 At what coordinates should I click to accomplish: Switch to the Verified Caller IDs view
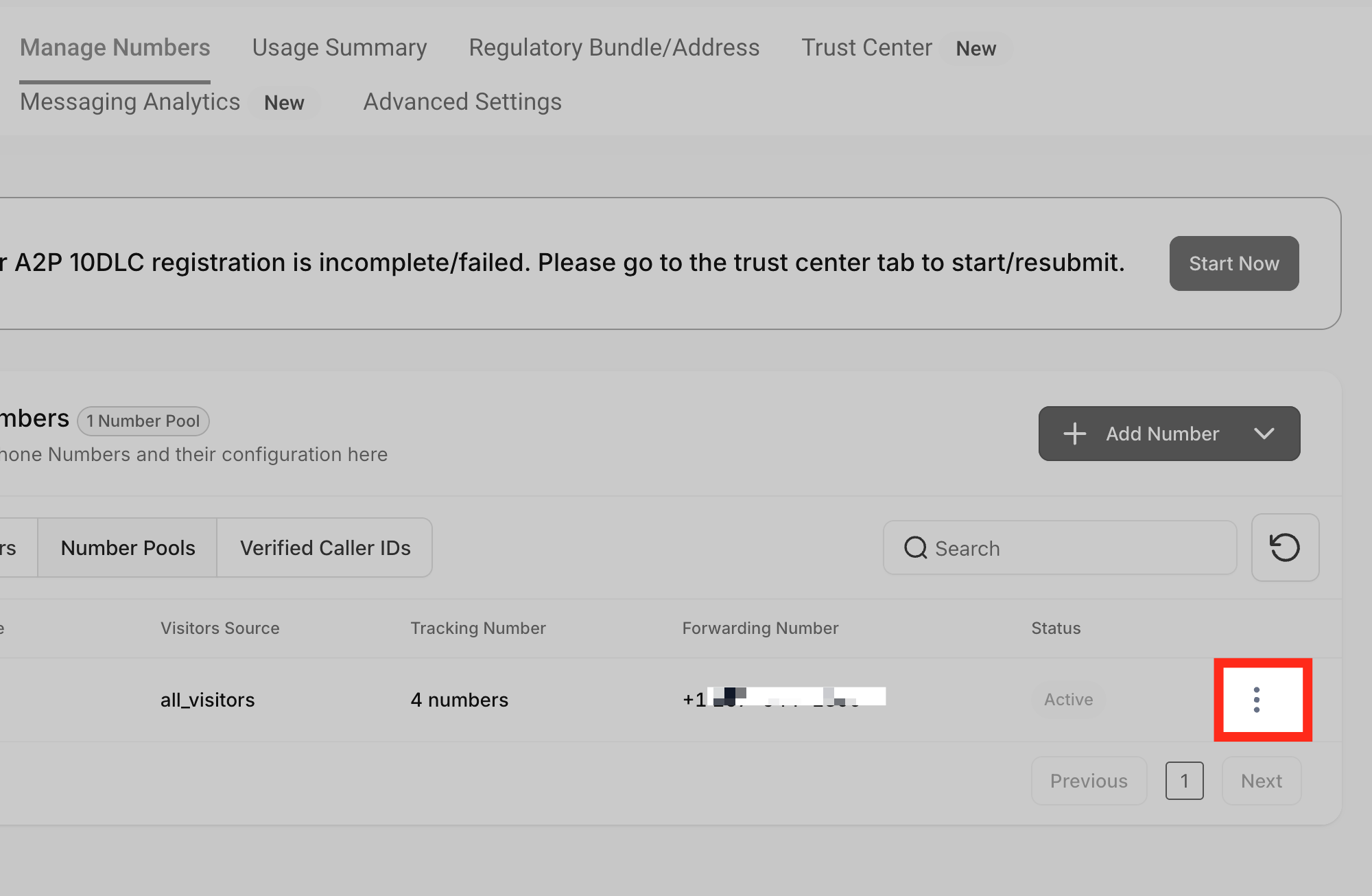(325, 547)
